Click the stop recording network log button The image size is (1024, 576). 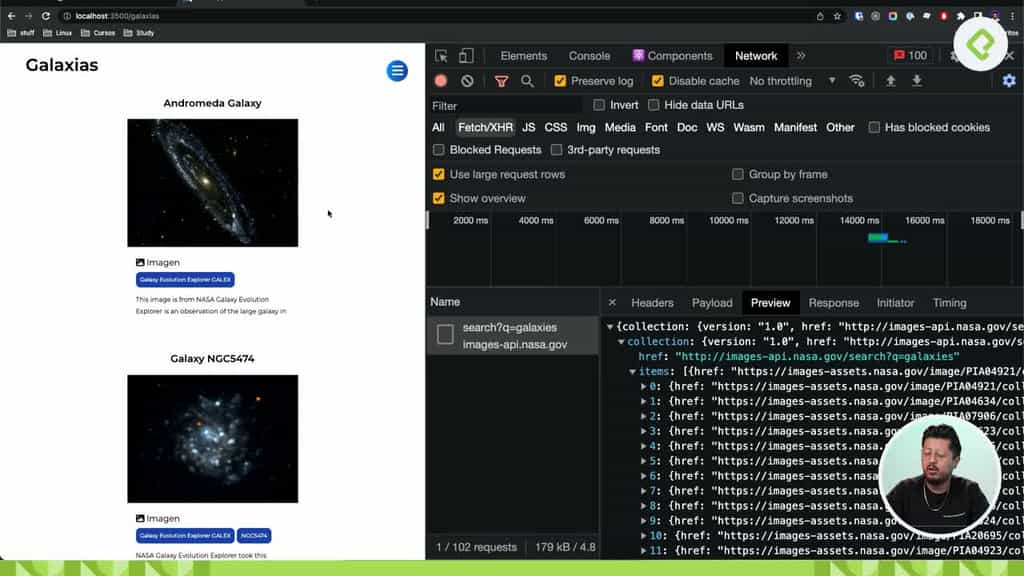click(440, 80)
